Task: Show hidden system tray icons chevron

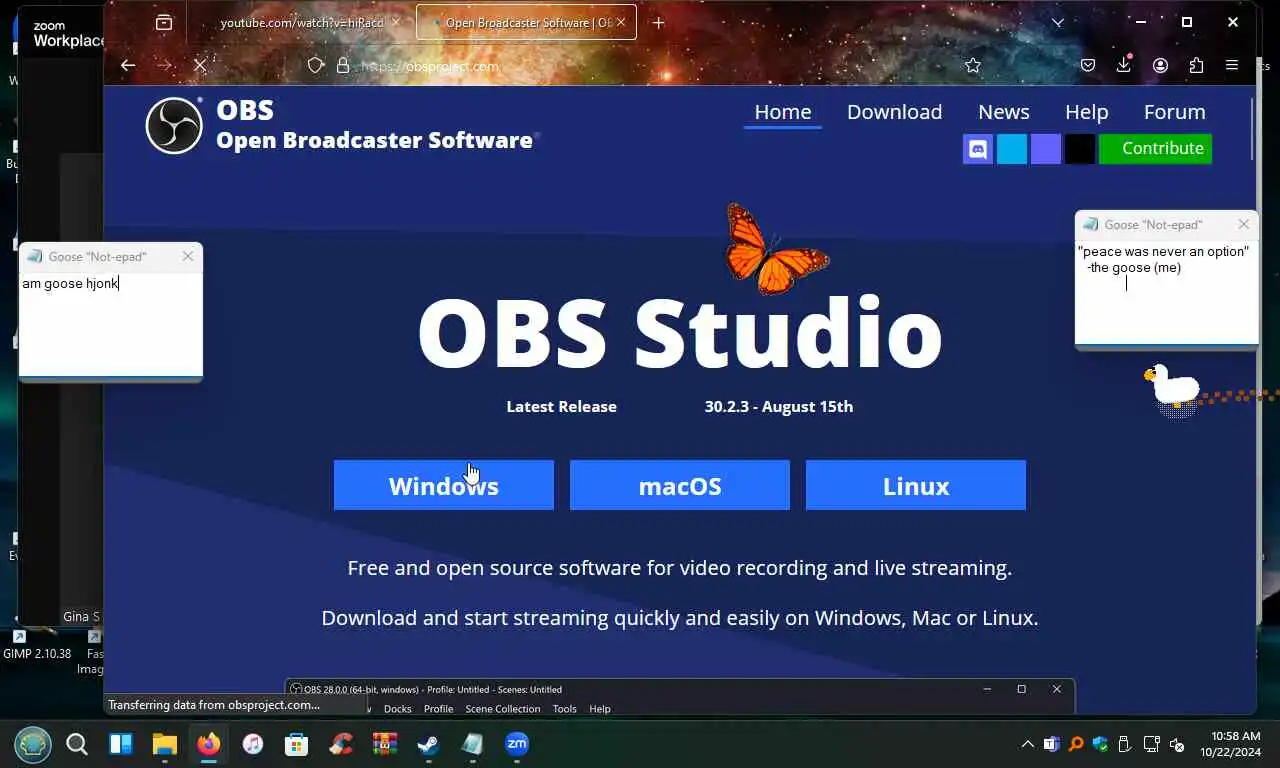Action: (1027, 744)
